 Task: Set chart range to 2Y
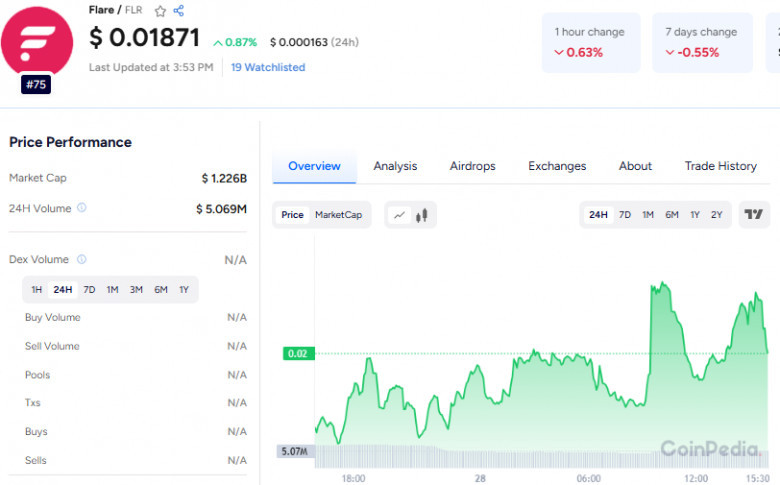tap(716, 215)
